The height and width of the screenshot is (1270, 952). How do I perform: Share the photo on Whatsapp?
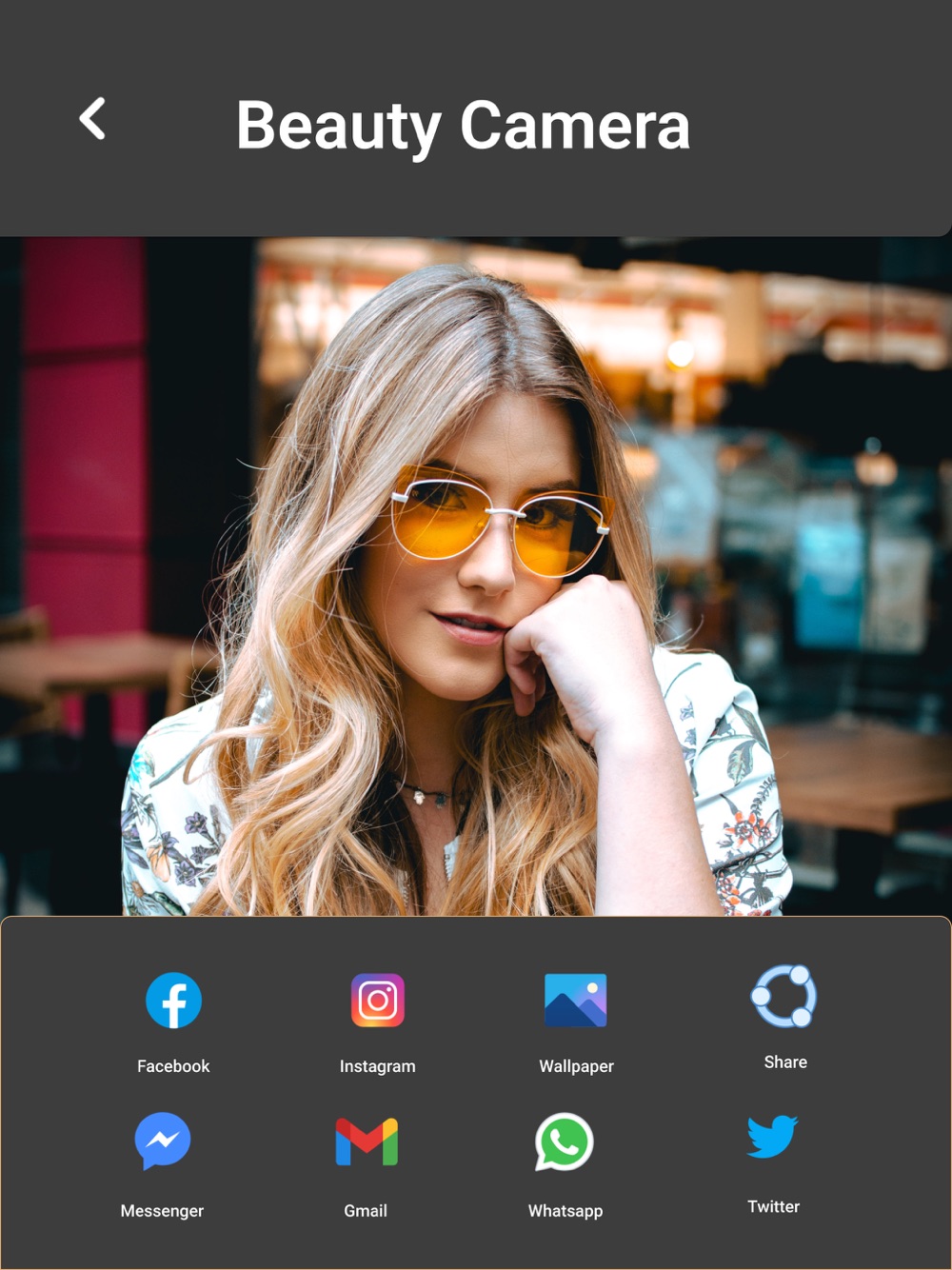tap(565, 1142)
